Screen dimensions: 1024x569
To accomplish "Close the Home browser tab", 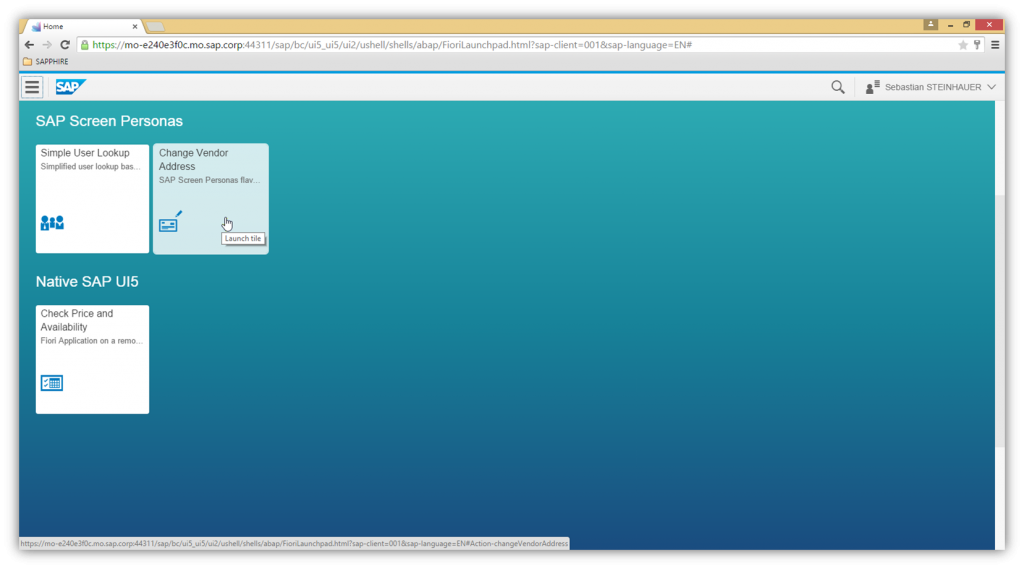I will point(135,27).
